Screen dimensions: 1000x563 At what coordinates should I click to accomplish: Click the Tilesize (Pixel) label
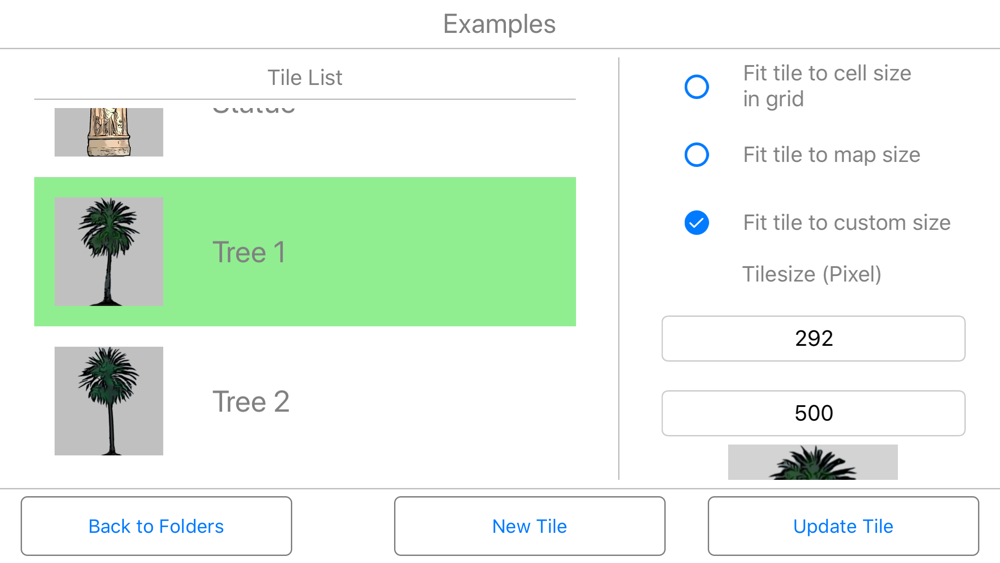pos(812,274)
